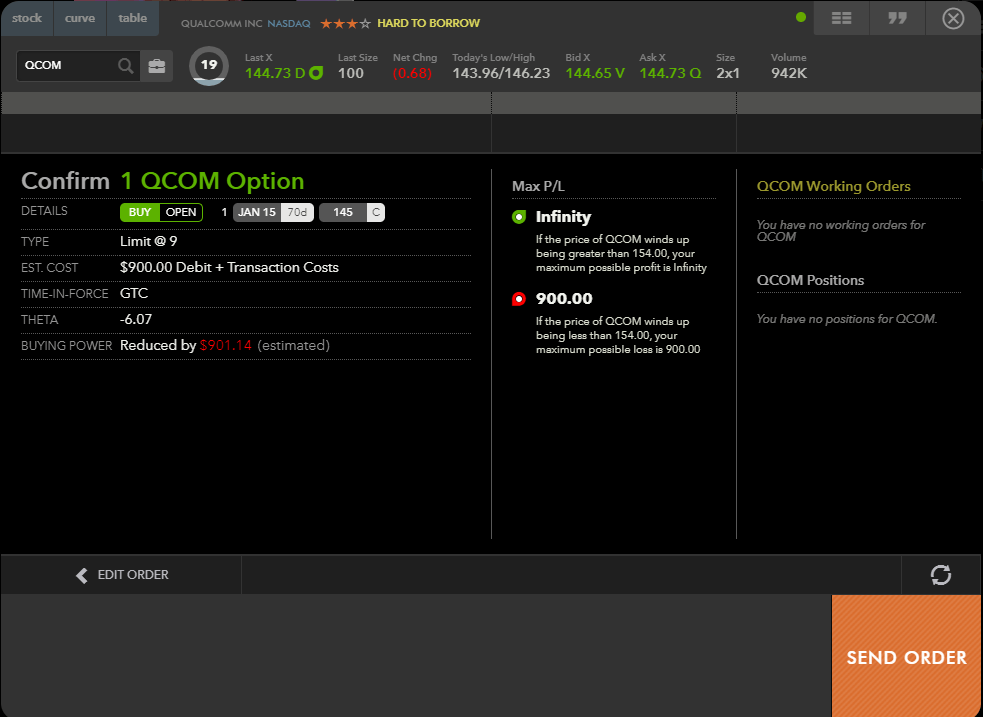Click the left chevron beside EDIT ORDER
Viewport: 983px width, 717px height.
[x=81, y=575]
